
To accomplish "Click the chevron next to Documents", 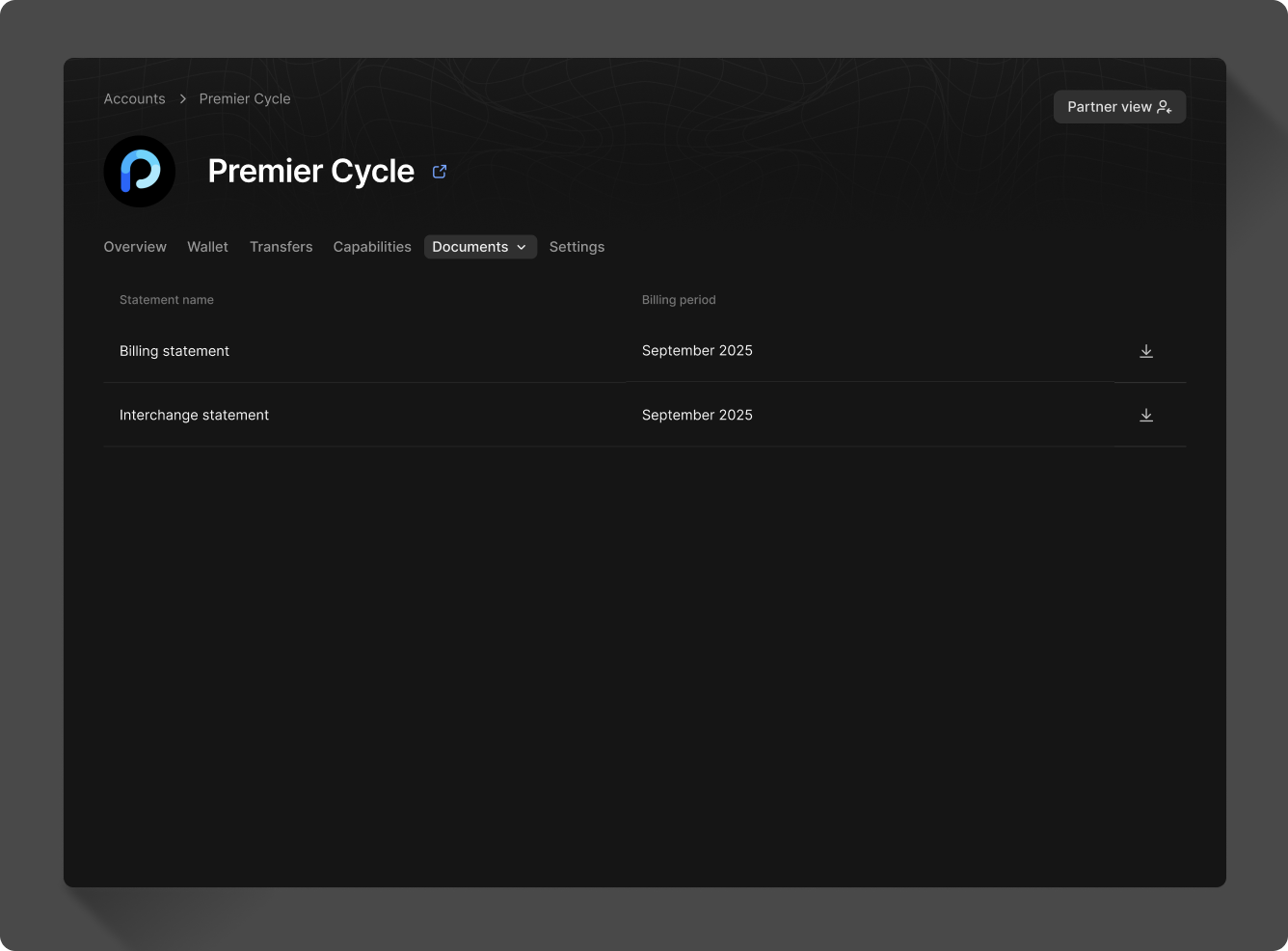I will [521, 247].
